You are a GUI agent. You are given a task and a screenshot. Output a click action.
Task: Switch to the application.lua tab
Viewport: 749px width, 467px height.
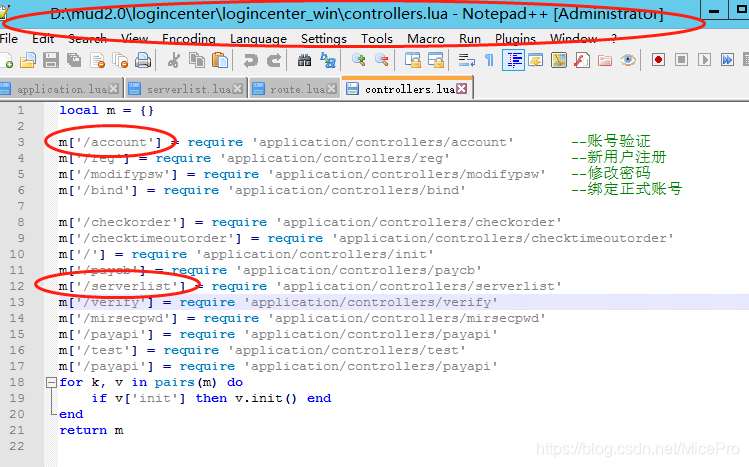coord(60,89)
